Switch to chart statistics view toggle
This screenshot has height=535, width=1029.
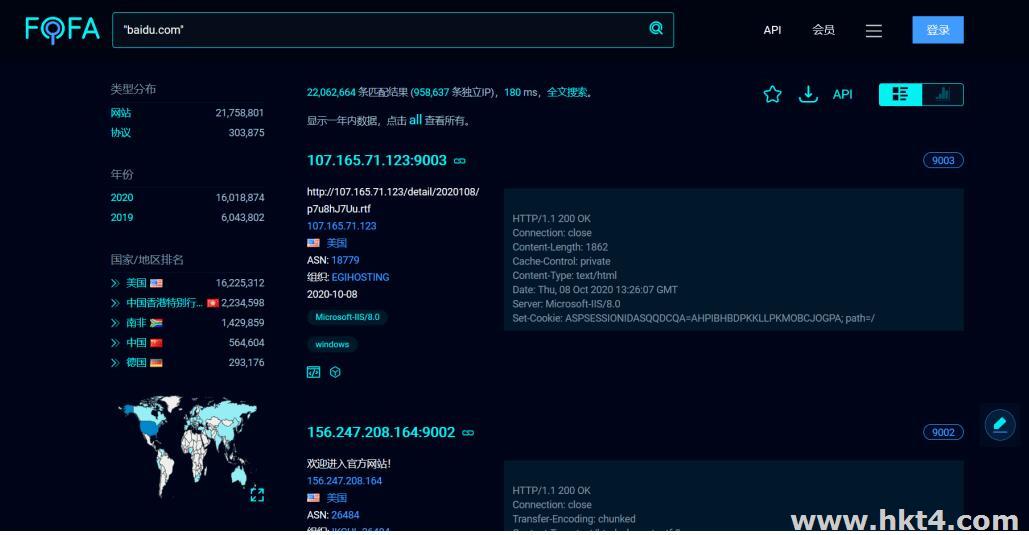(x=942, y=95)
